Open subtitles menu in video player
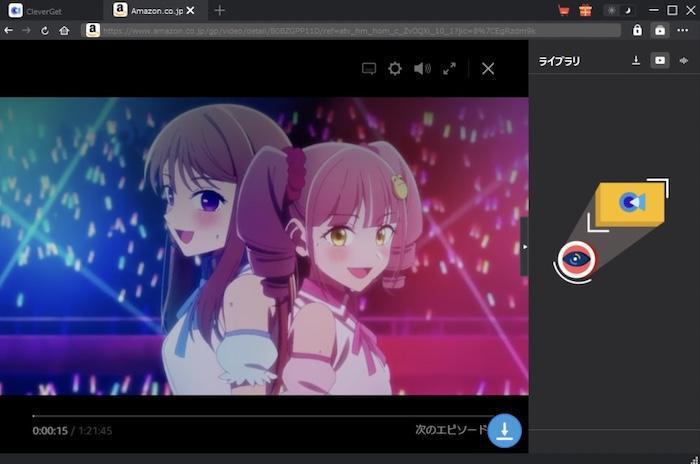700x464 pixels. 369,69
